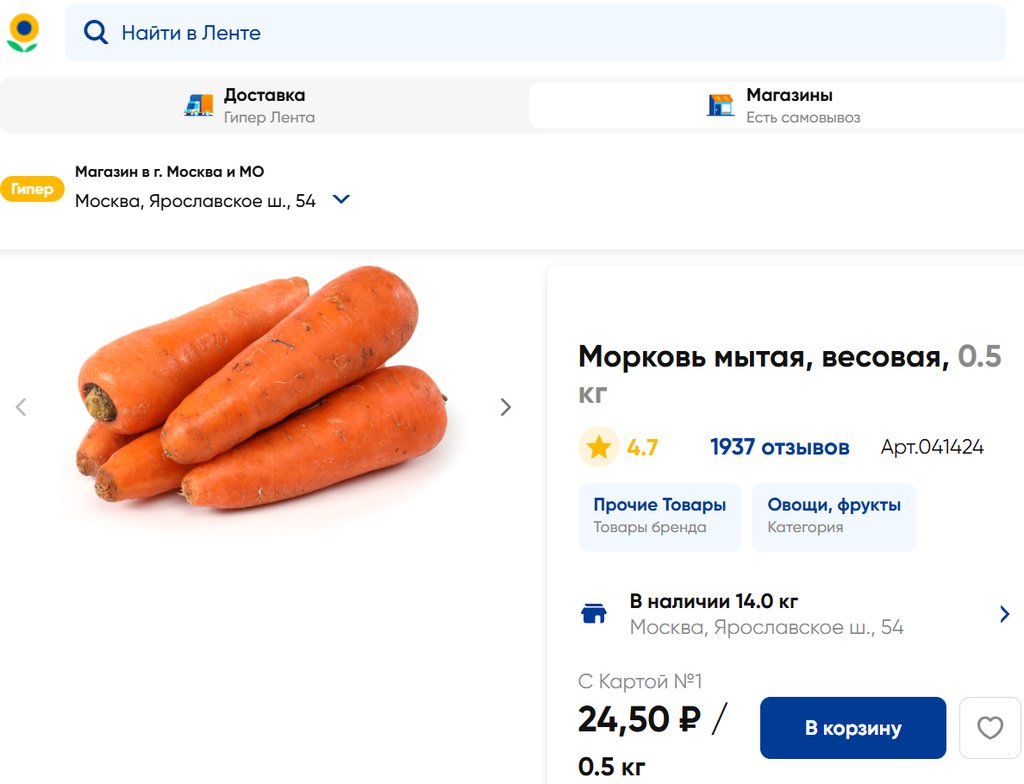Click the store building icon

click(721, 105)
